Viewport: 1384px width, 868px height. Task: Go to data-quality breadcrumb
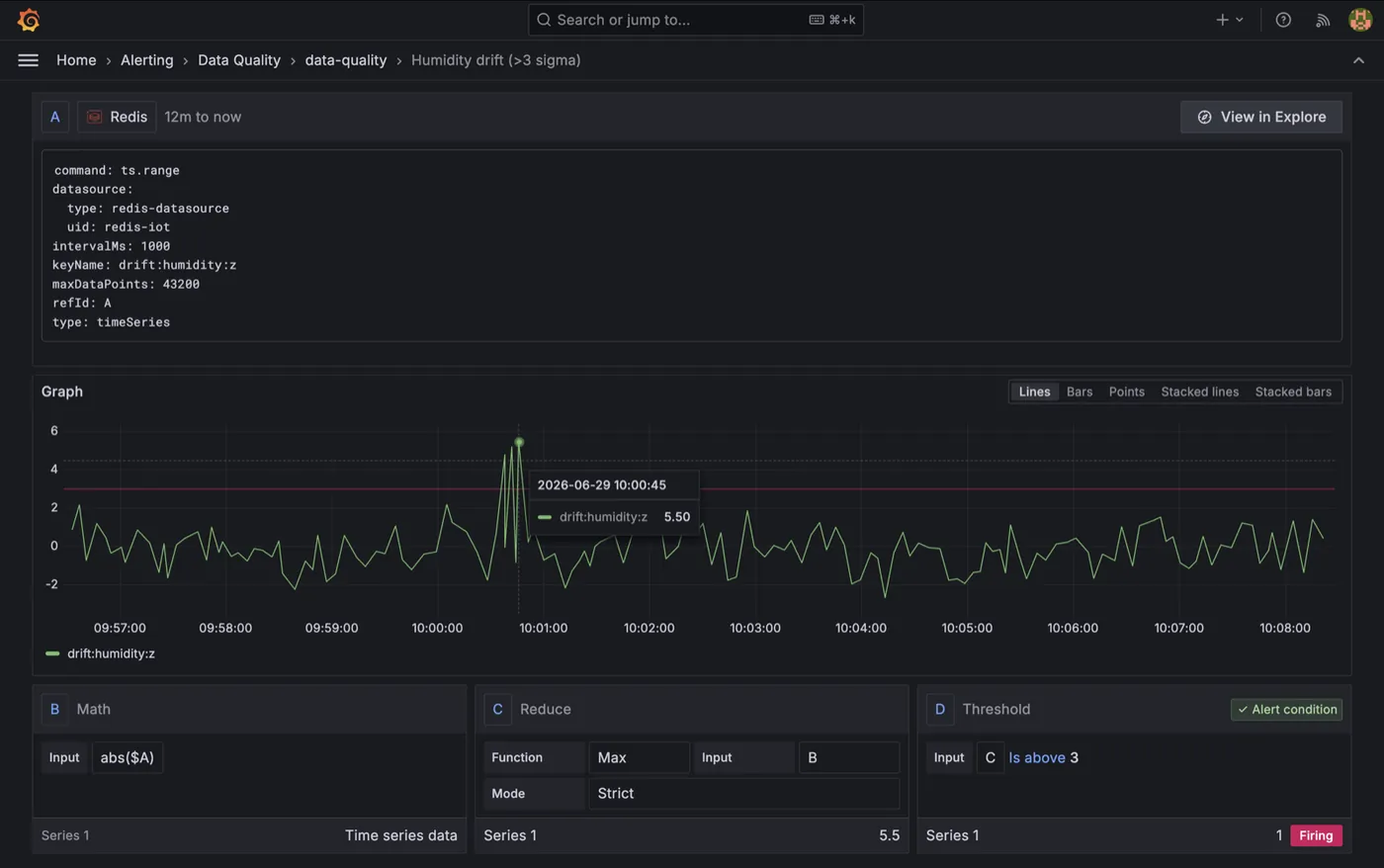point(346,60)
